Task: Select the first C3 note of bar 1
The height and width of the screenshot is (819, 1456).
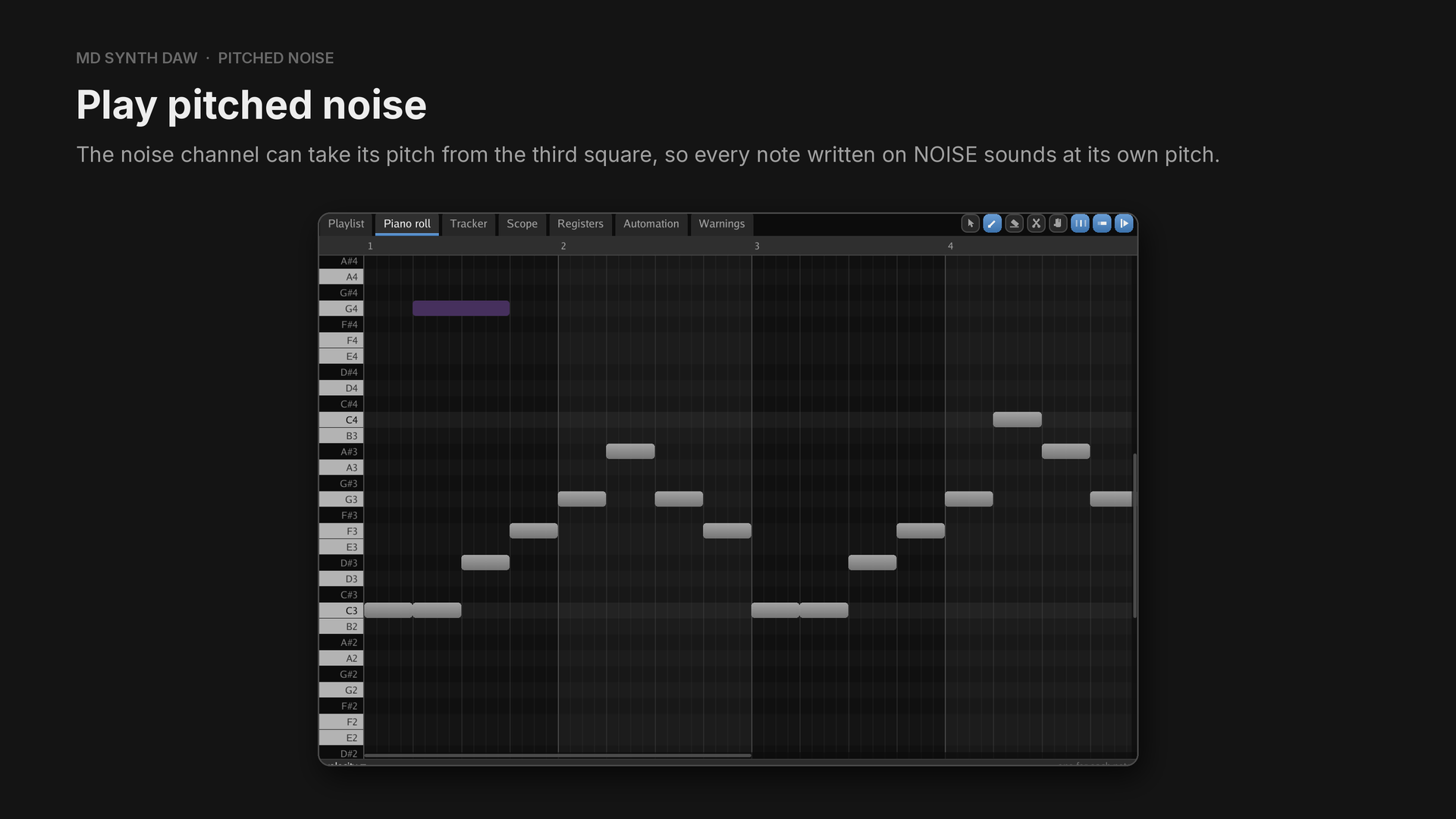Action: 388,610
